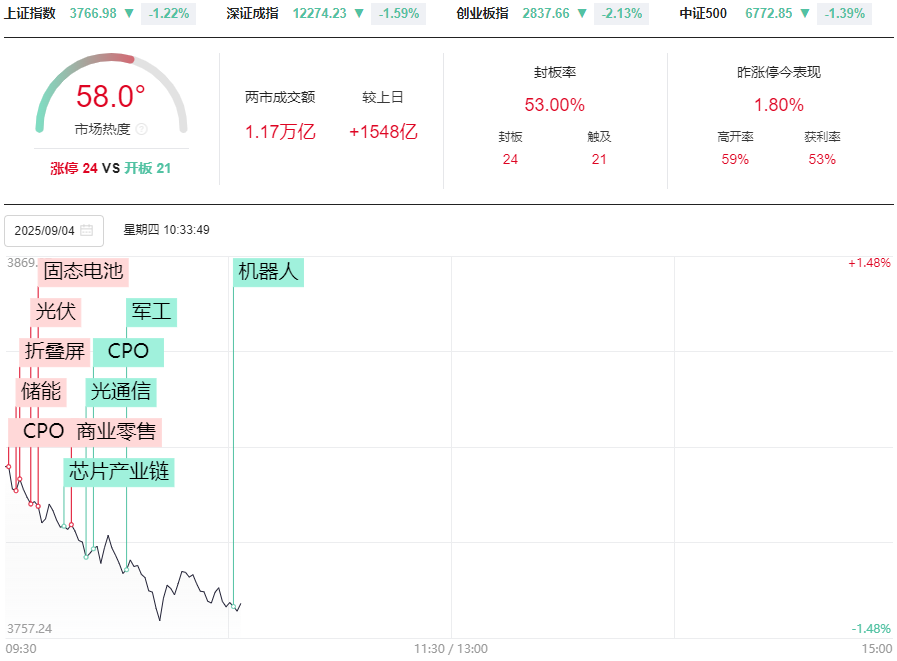Click the down arrow beside 中证500 value

804,14
